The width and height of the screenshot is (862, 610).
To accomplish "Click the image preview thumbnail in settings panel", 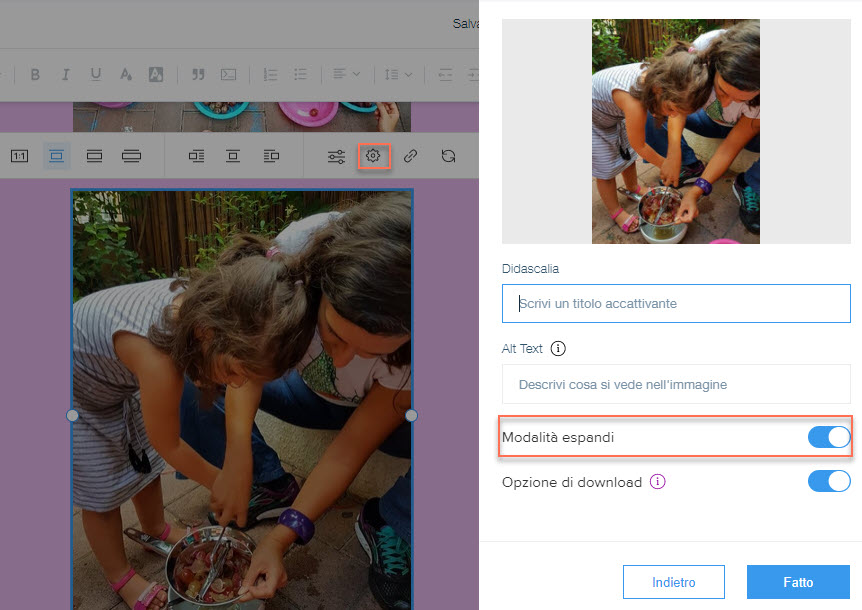I will tap(676, 131).
